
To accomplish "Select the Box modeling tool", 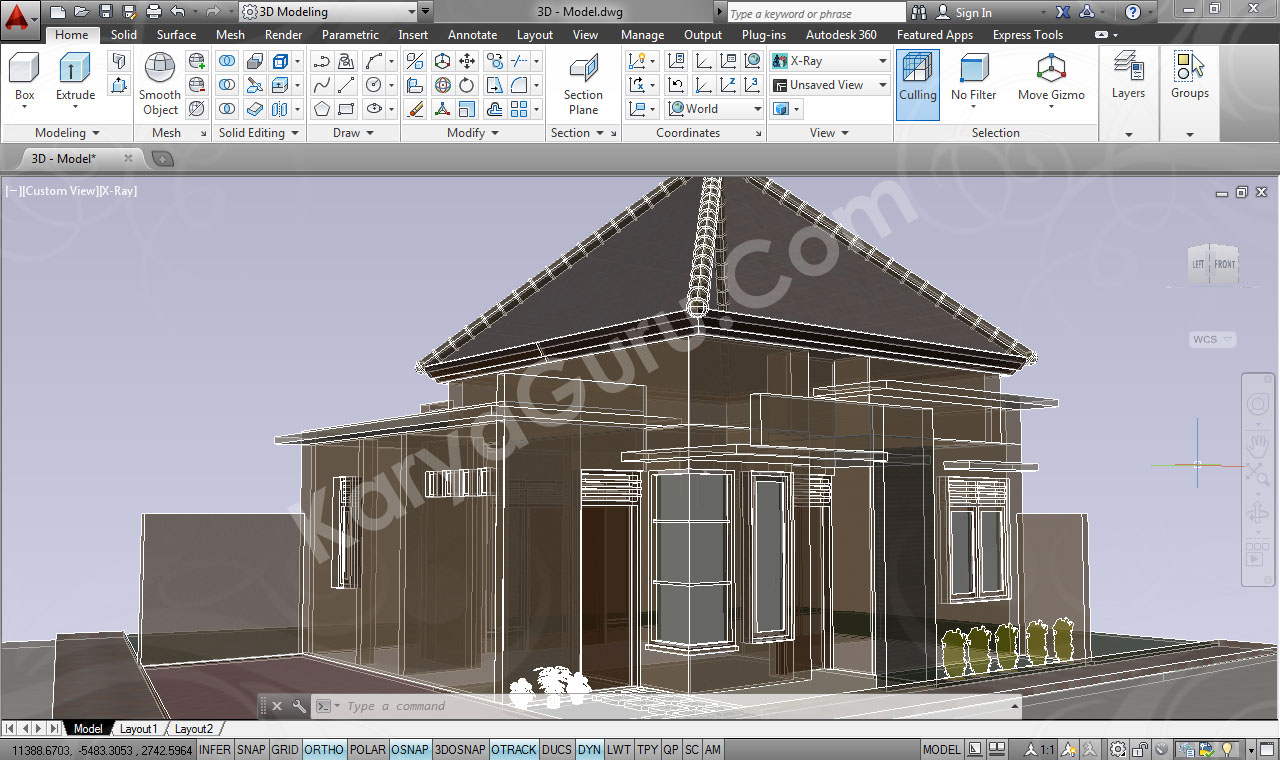I will 24,70.
